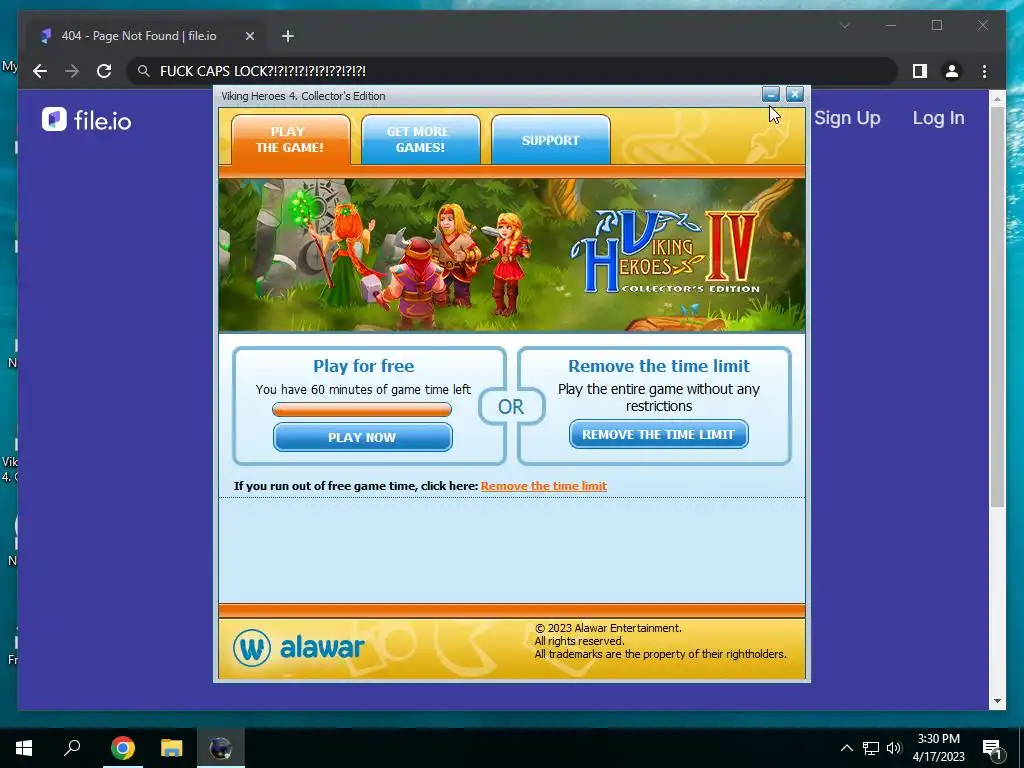
Task: Go back in Chrome browser
Action: coord(40,71)
